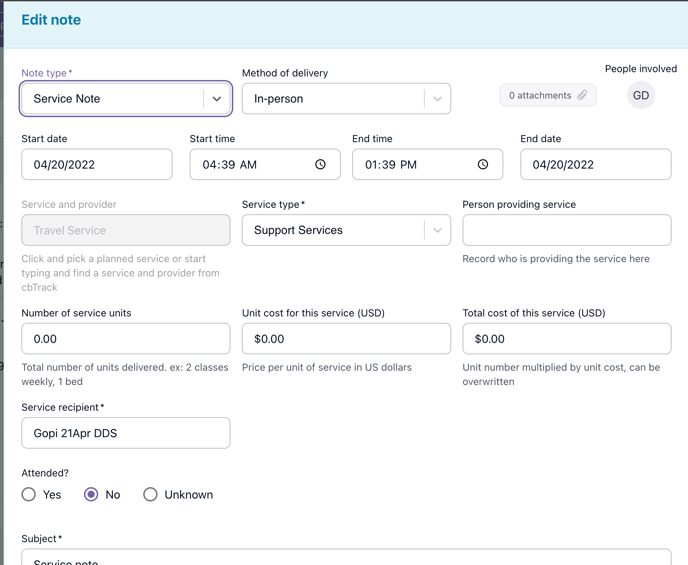The image size is (688, 565).
Task: Click the clock icon in Start time
Action: coord(320,164)
